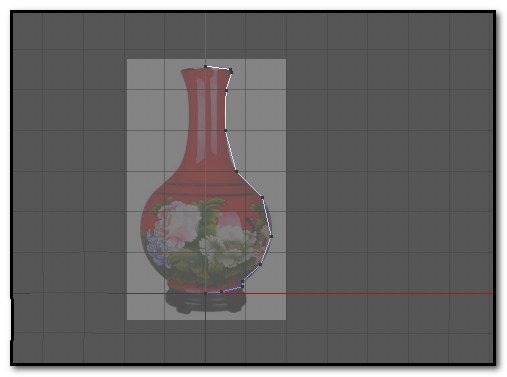Click the pink peony flower on the vase
Image resolution: width=507 pixels, height=377 pixels.
point(178,223)
